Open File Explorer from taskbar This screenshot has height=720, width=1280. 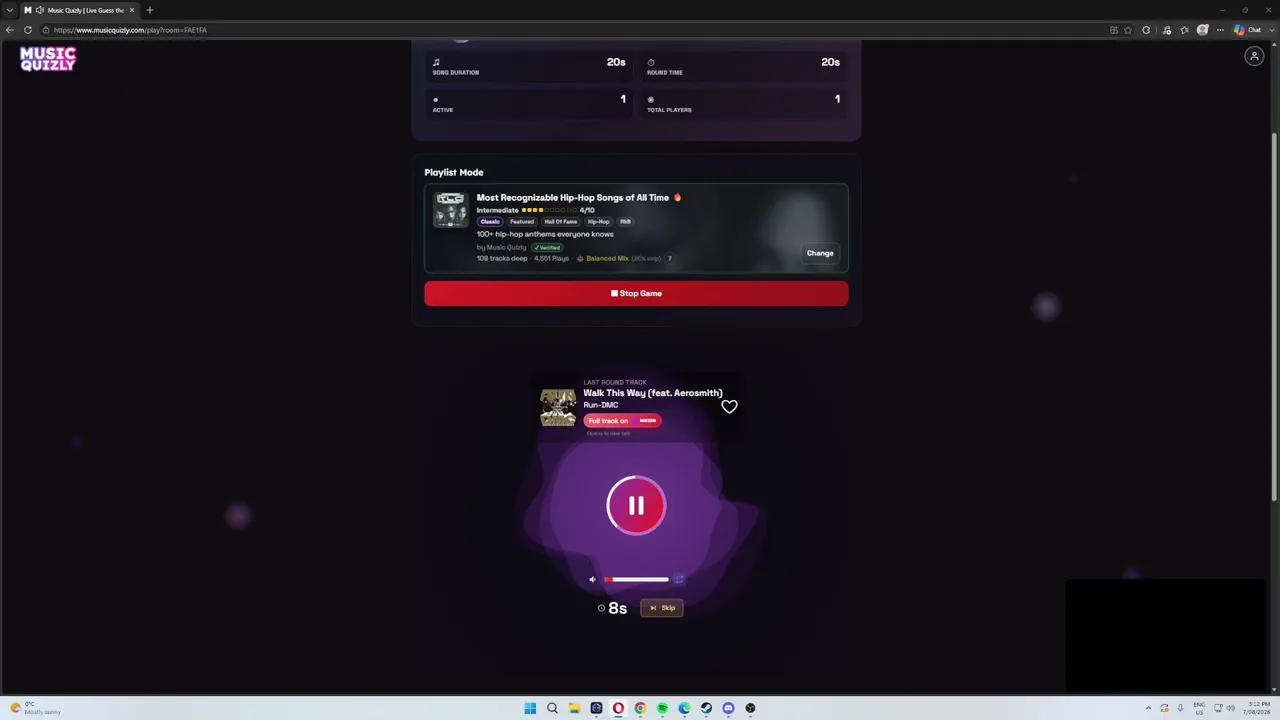574,708
